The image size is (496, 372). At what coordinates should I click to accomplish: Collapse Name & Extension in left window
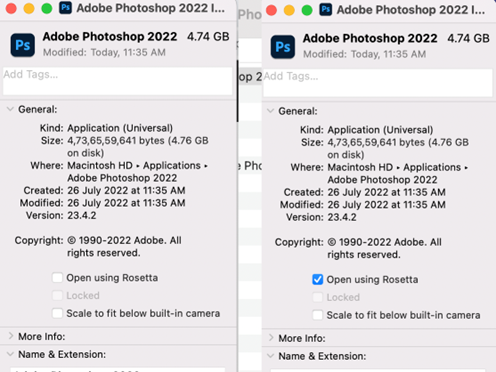(x=10, y=354)
